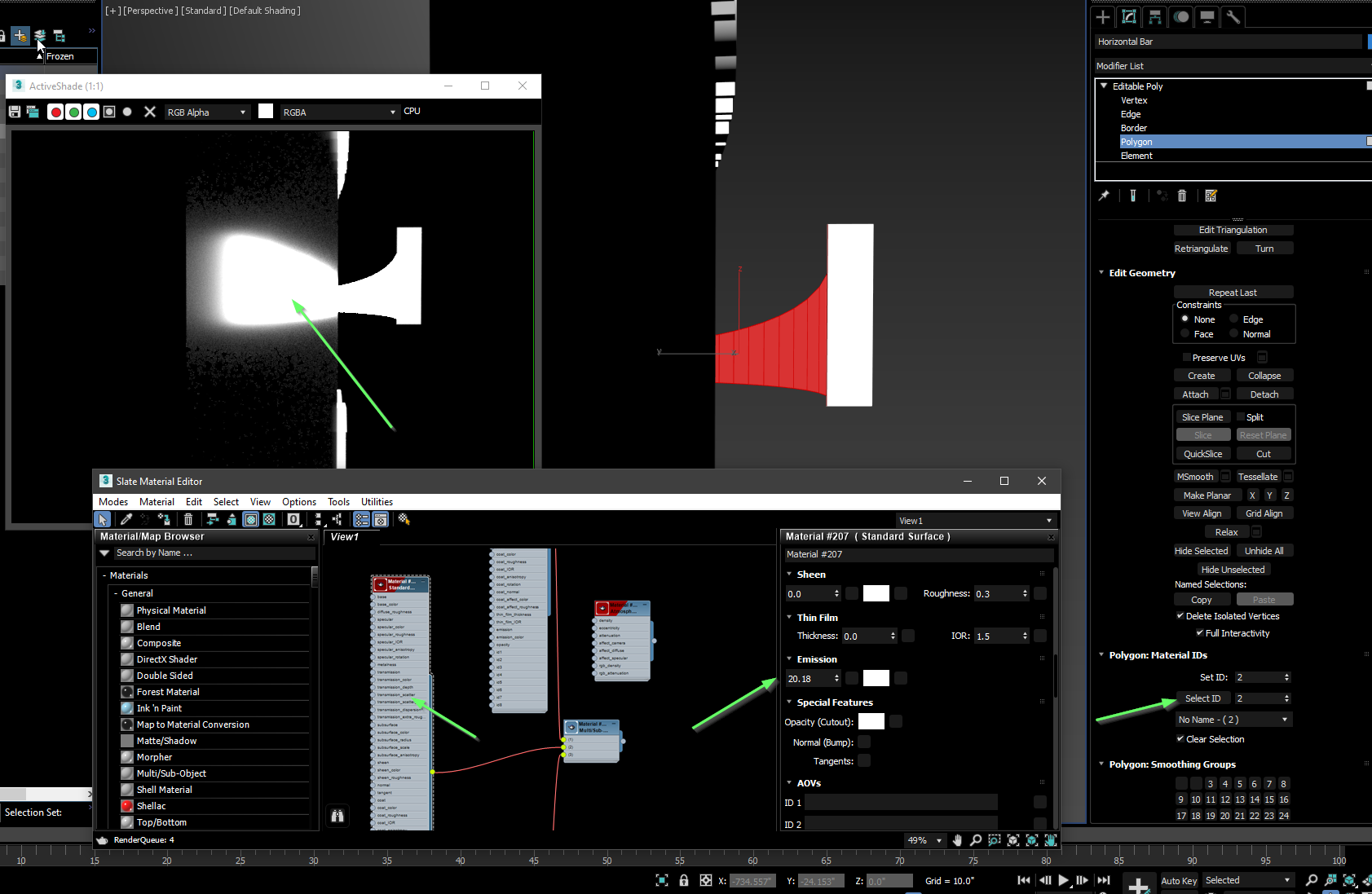Click the QuickSlice button

click(1202, 454)
